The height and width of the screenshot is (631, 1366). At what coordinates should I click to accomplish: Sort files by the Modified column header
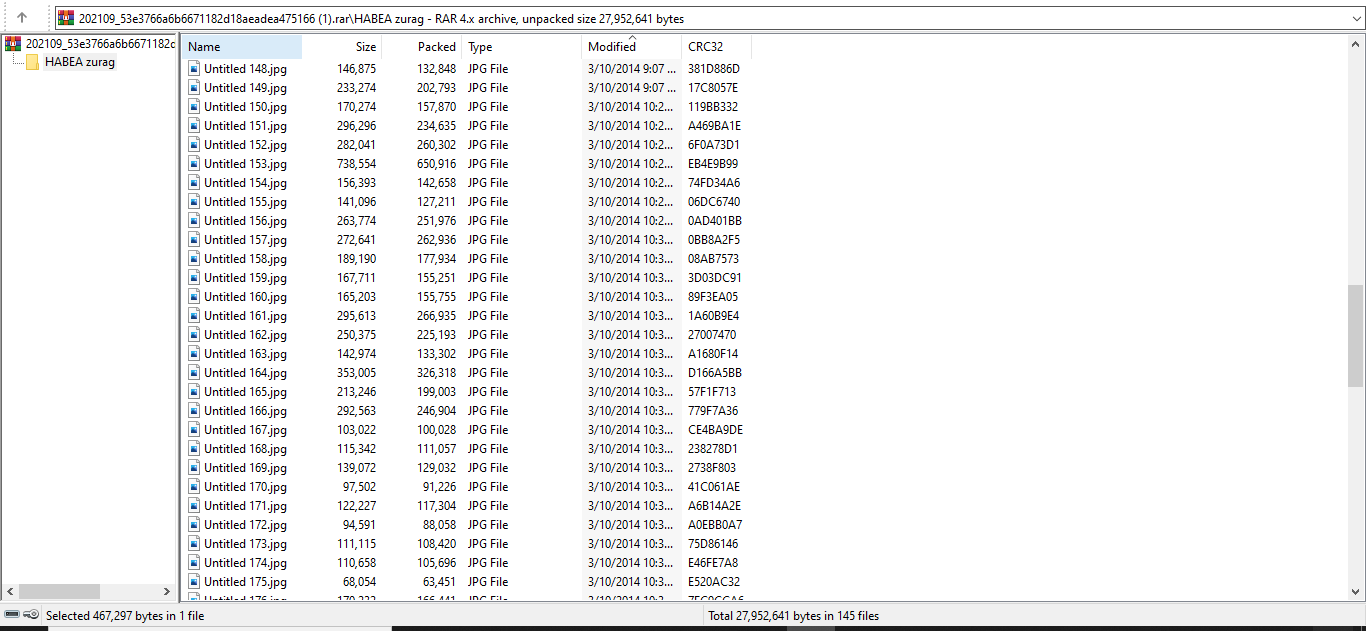point(632,47)
